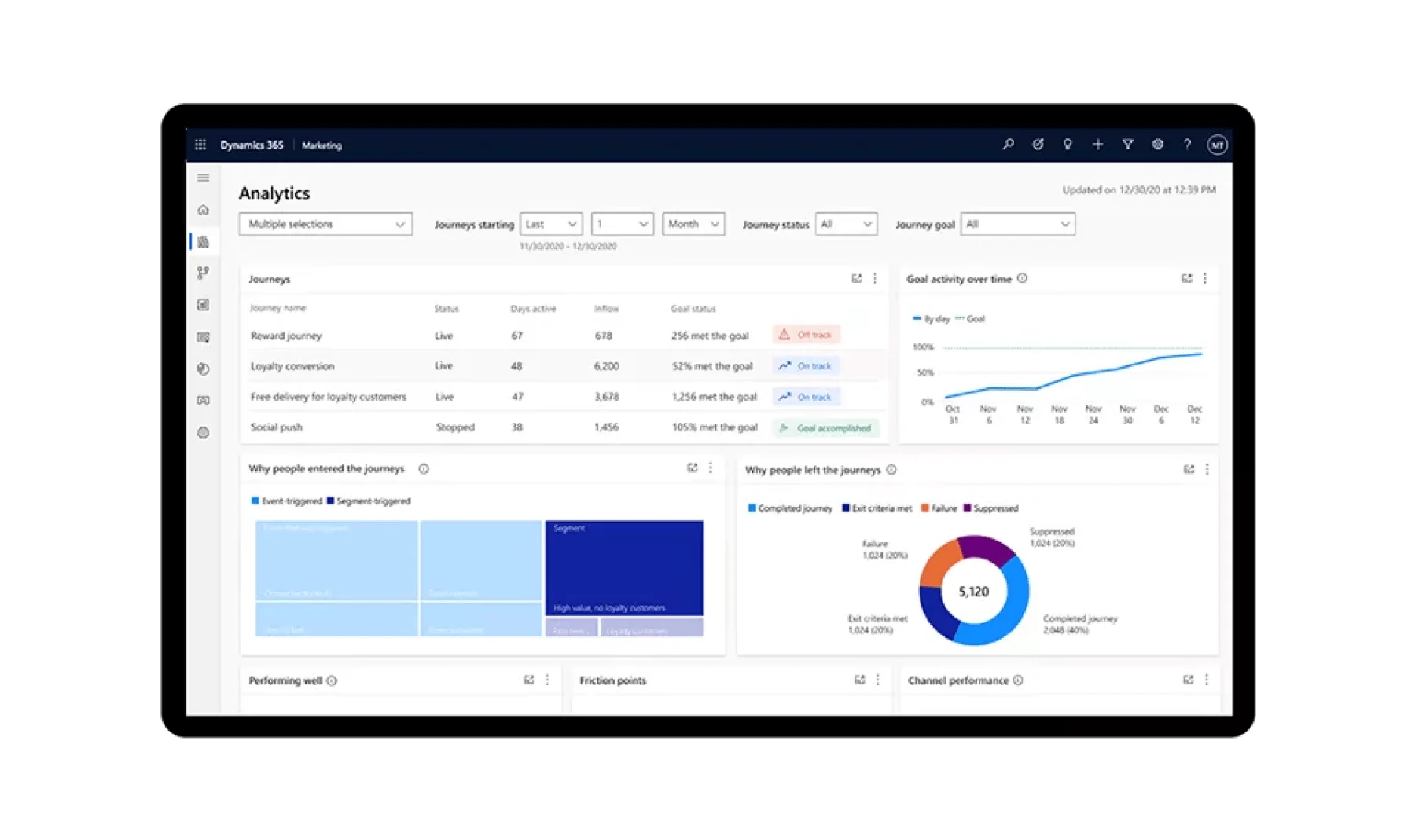Collapse the sidebar with the hamburger menu
Image resolution: width=1415 pixels, height=840 pixels.
[203, 177]
